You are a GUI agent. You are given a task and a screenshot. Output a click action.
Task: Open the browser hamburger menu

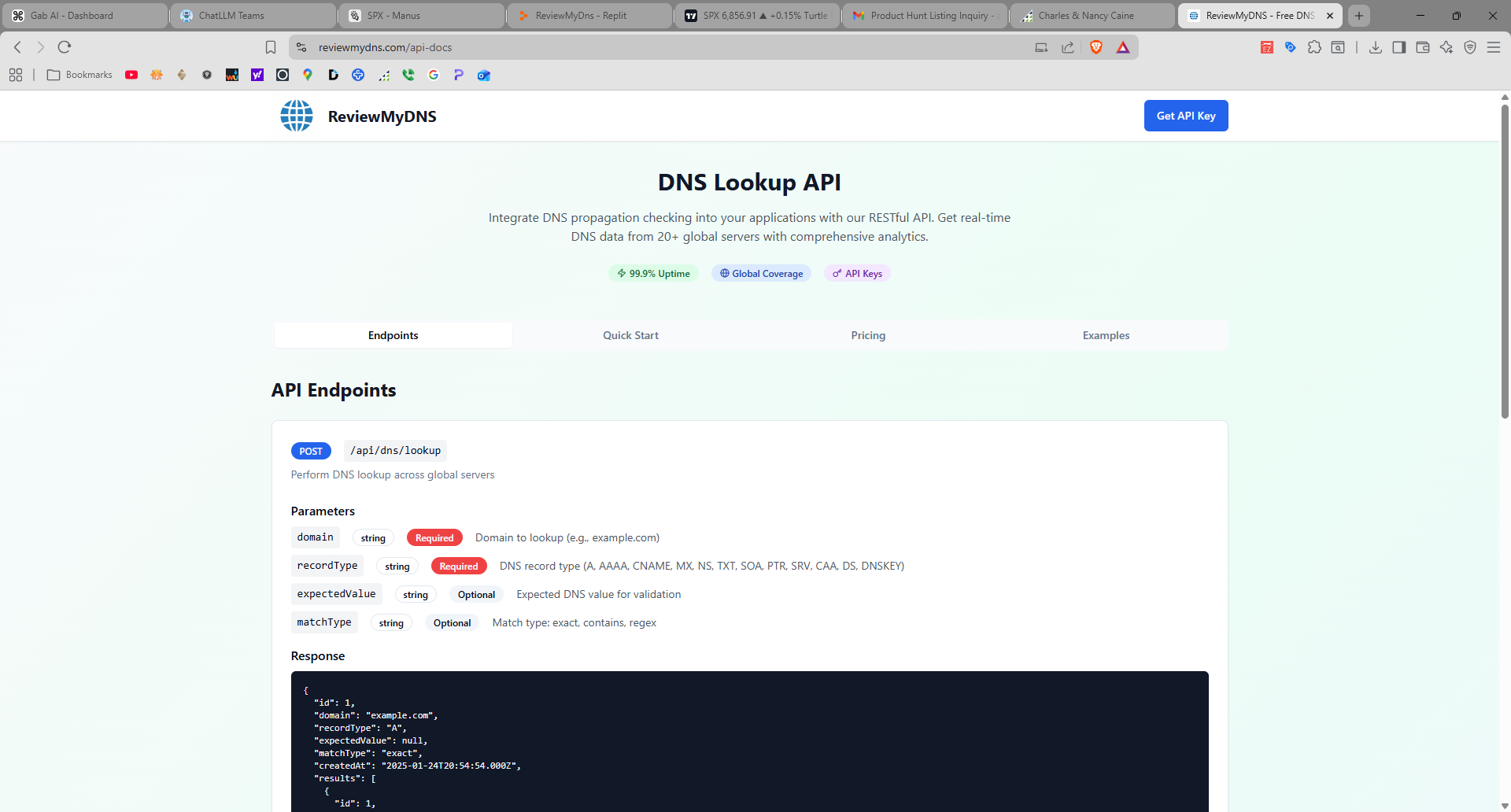point(1494,47)
